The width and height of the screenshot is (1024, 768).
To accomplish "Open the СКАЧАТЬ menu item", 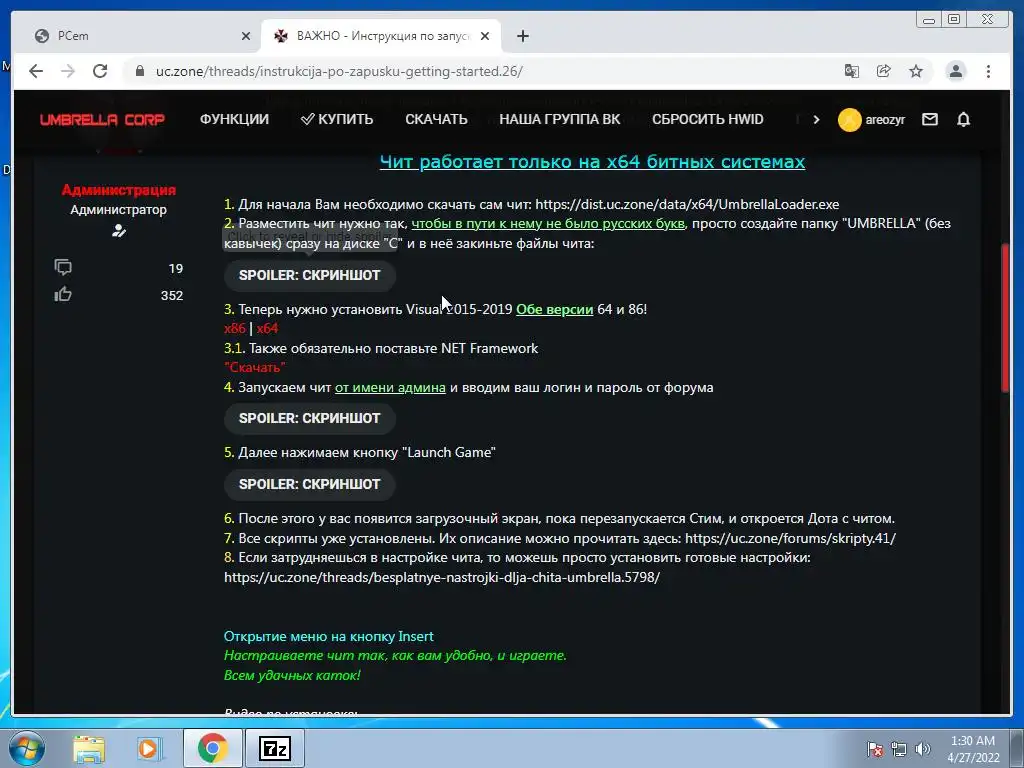I will [436, 120].
